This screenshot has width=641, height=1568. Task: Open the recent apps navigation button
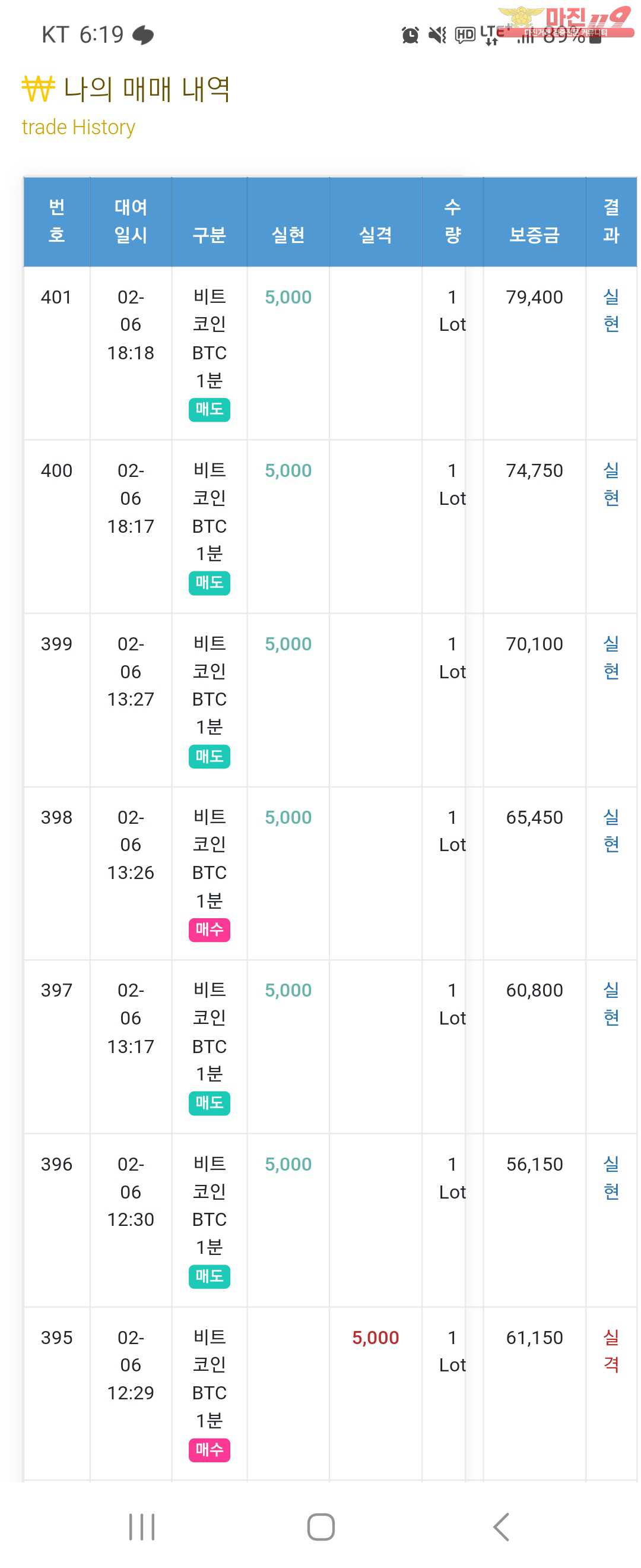coord(142,1526)
